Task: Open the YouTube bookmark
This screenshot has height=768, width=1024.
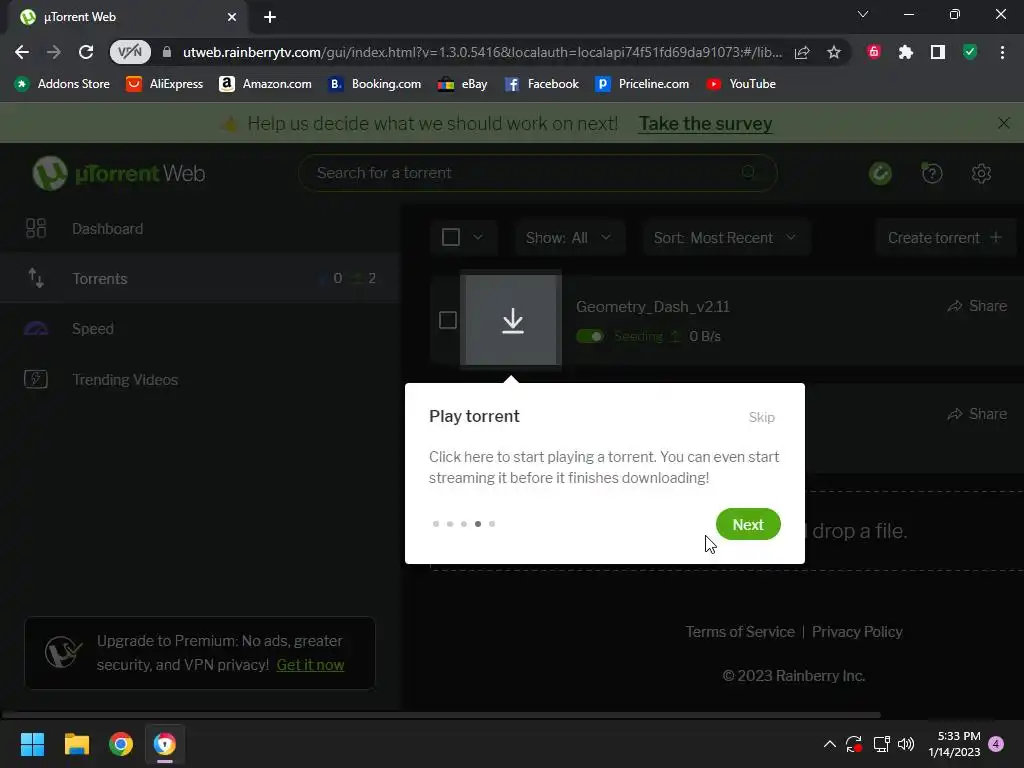Action: click(741, 84)
